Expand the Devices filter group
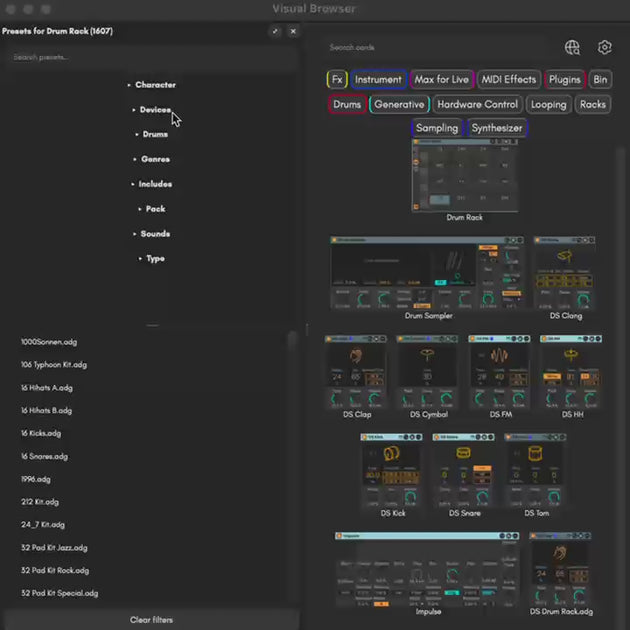Screen dimensions: 630x630 [151, 110]
